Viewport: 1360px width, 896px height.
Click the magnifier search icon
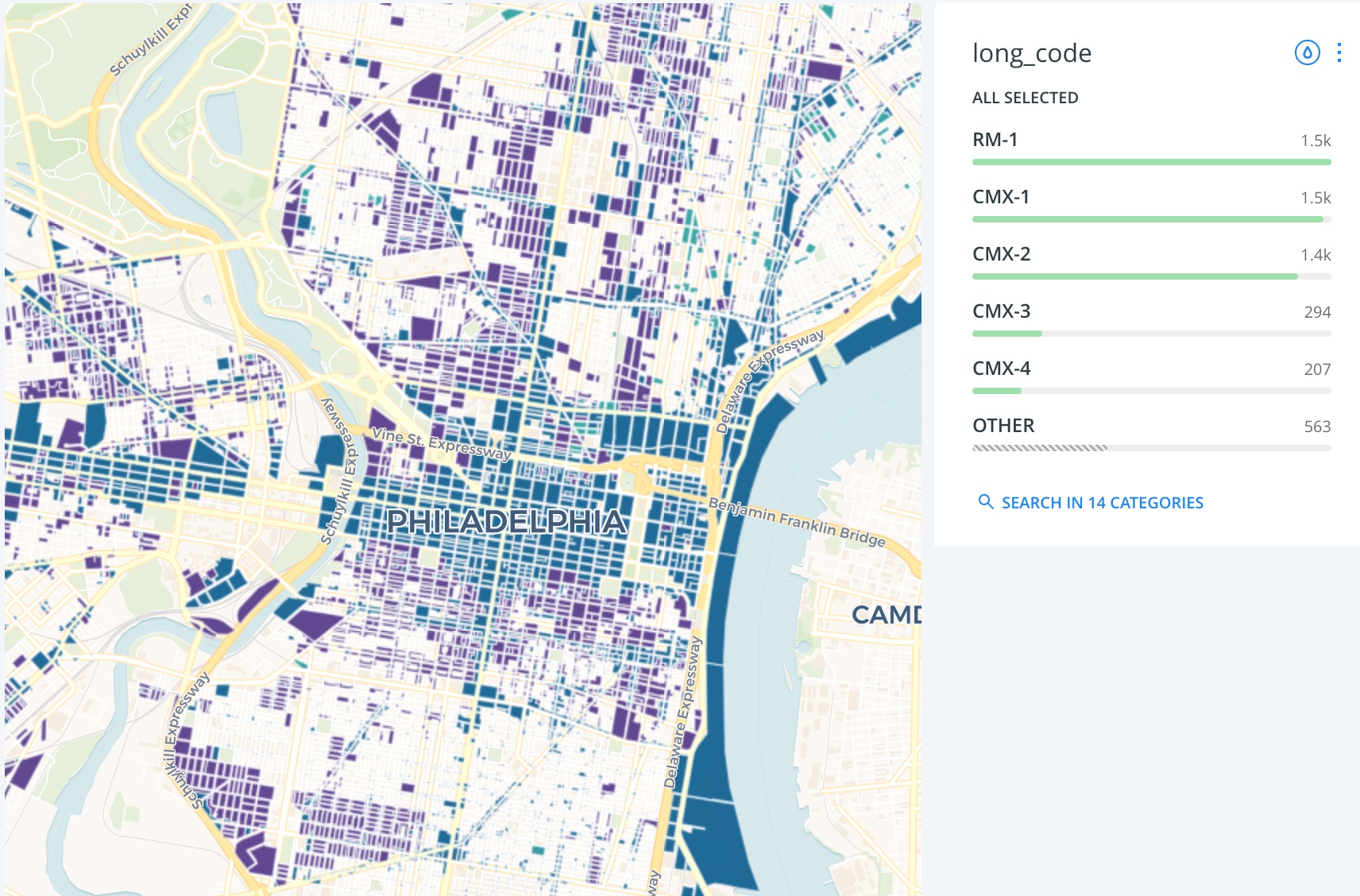pos(985,502)
